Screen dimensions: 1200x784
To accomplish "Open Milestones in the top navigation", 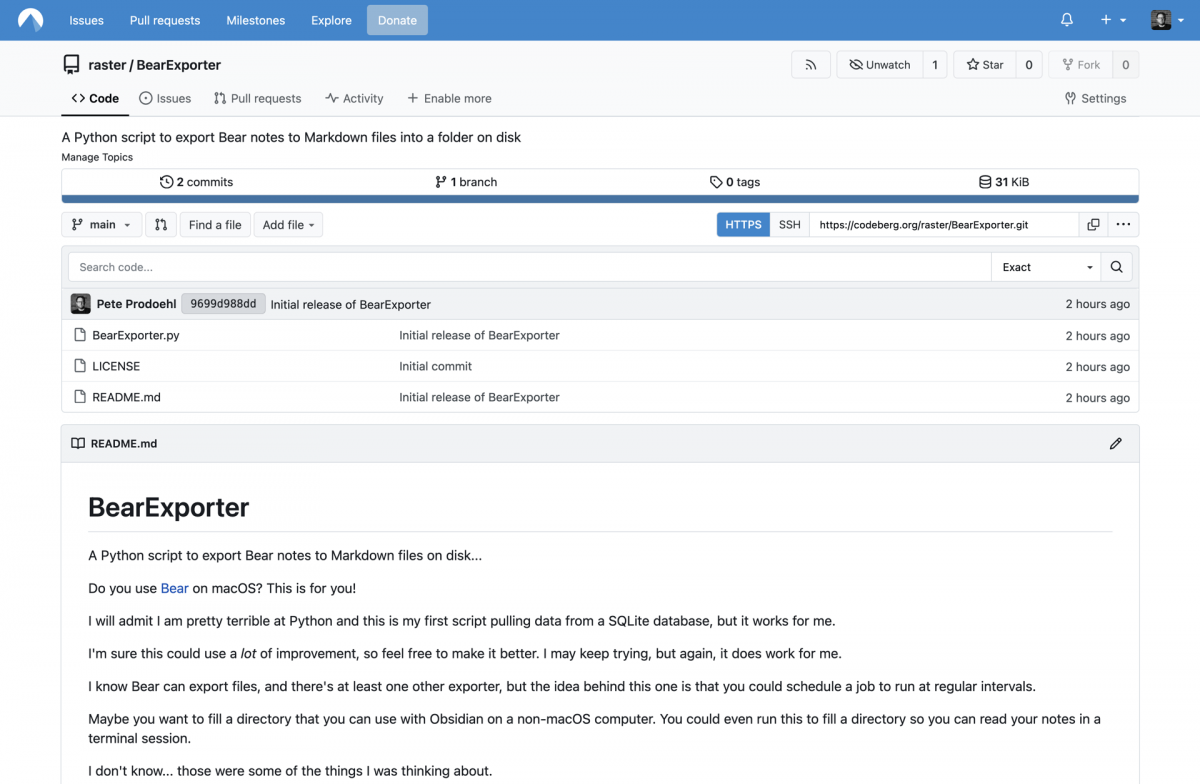I will pyautogui.click(x=256, y=20).
